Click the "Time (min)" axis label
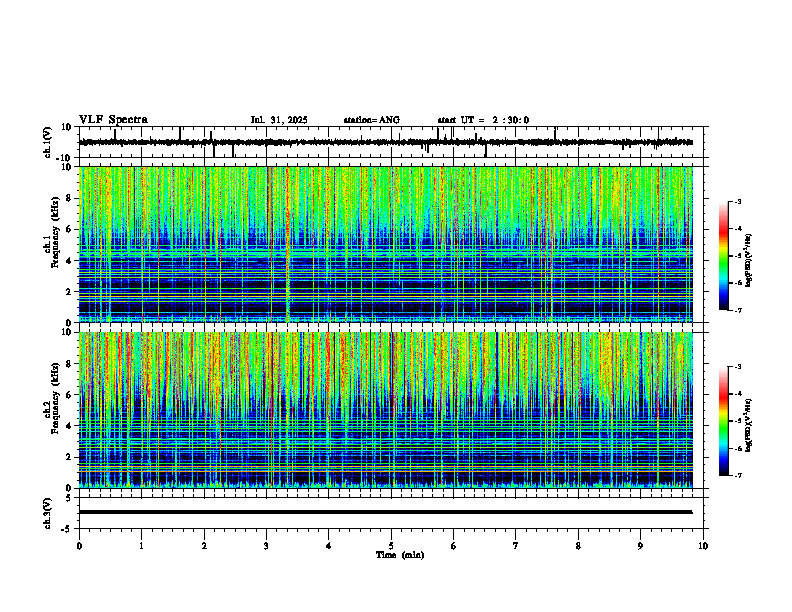 coord(400,555)
